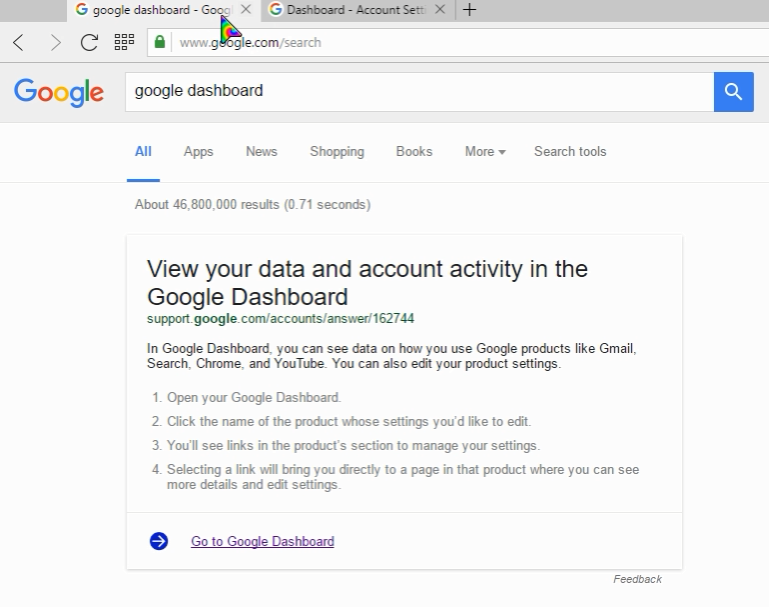Select the Books results tab
The height and width of the screenshot is (607, 769).
(x=414, y=152)
